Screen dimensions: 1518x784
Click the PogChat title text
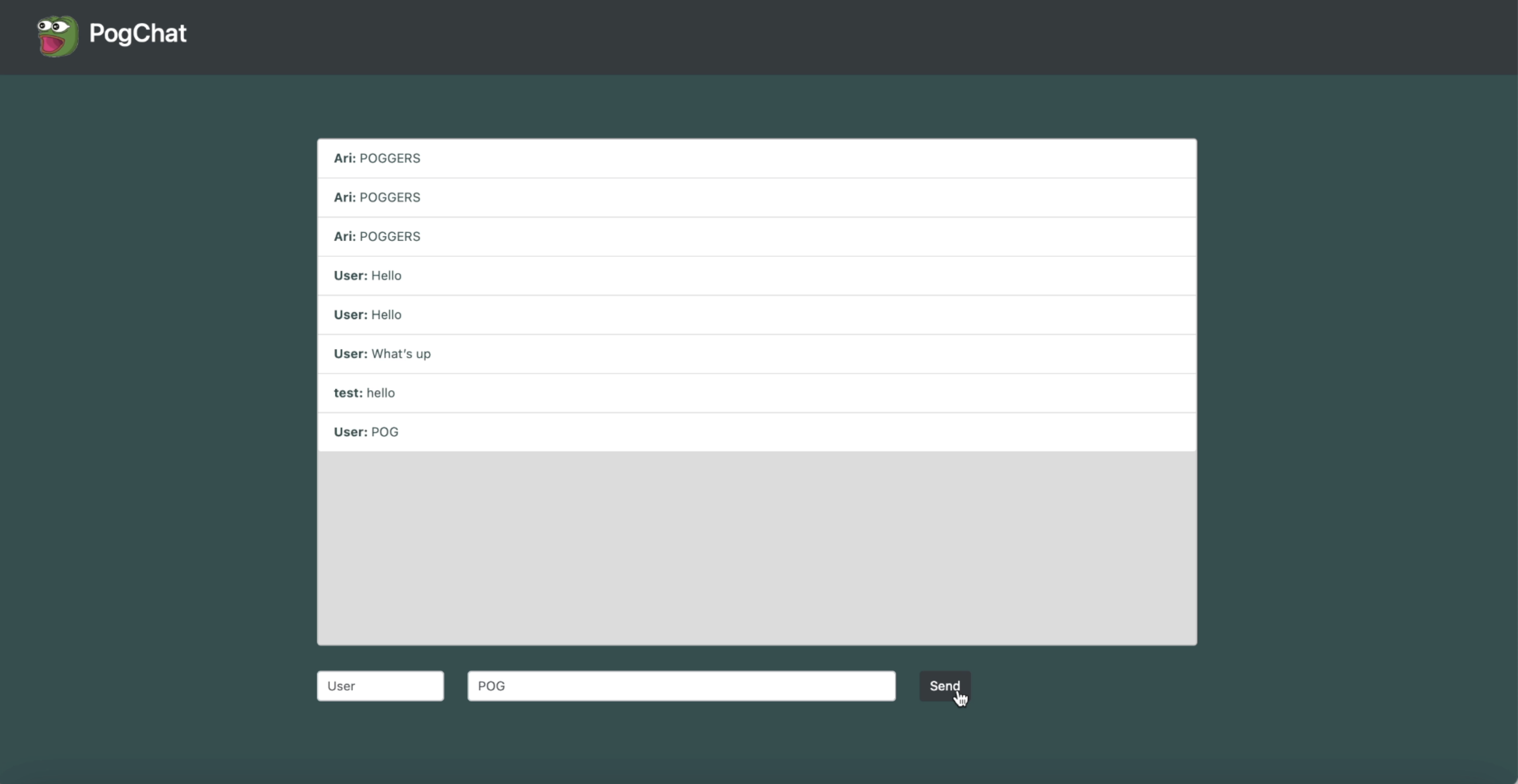(137, 34)
